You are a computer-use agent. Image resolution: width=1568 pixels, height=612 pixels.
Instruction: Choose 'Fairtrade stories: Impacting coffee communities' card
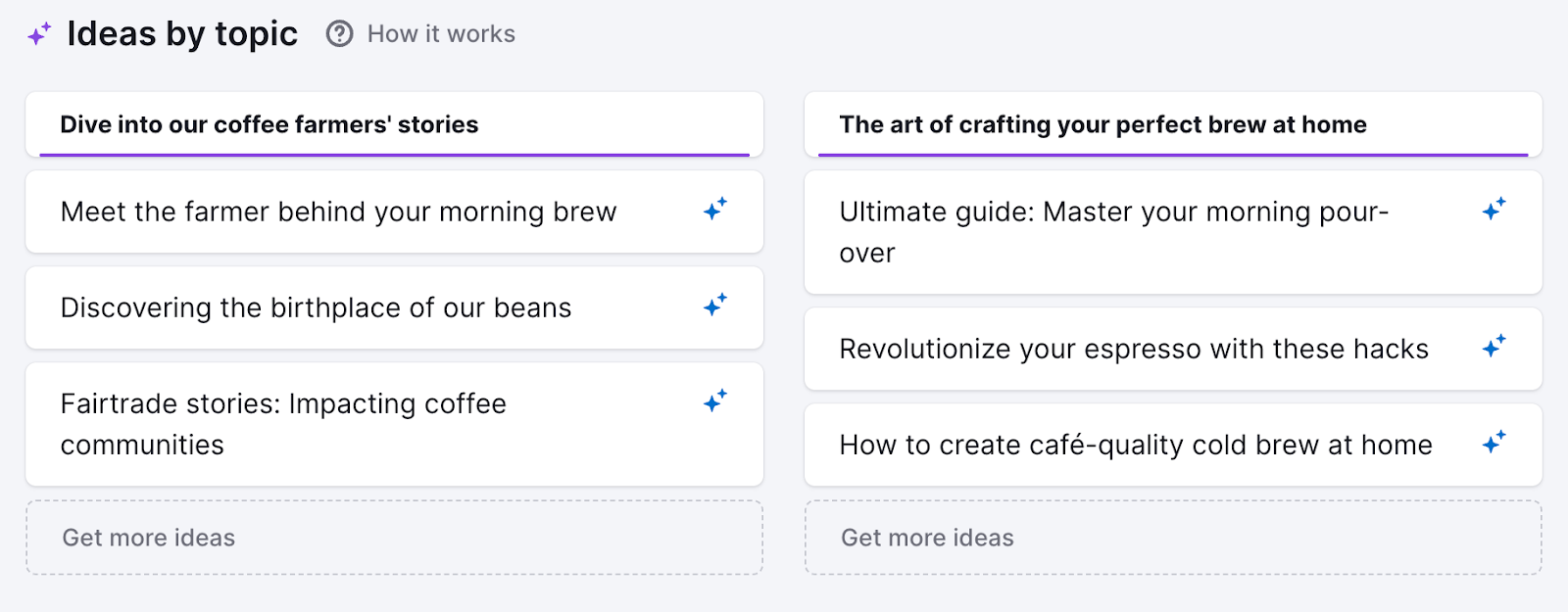pos(283,424)
